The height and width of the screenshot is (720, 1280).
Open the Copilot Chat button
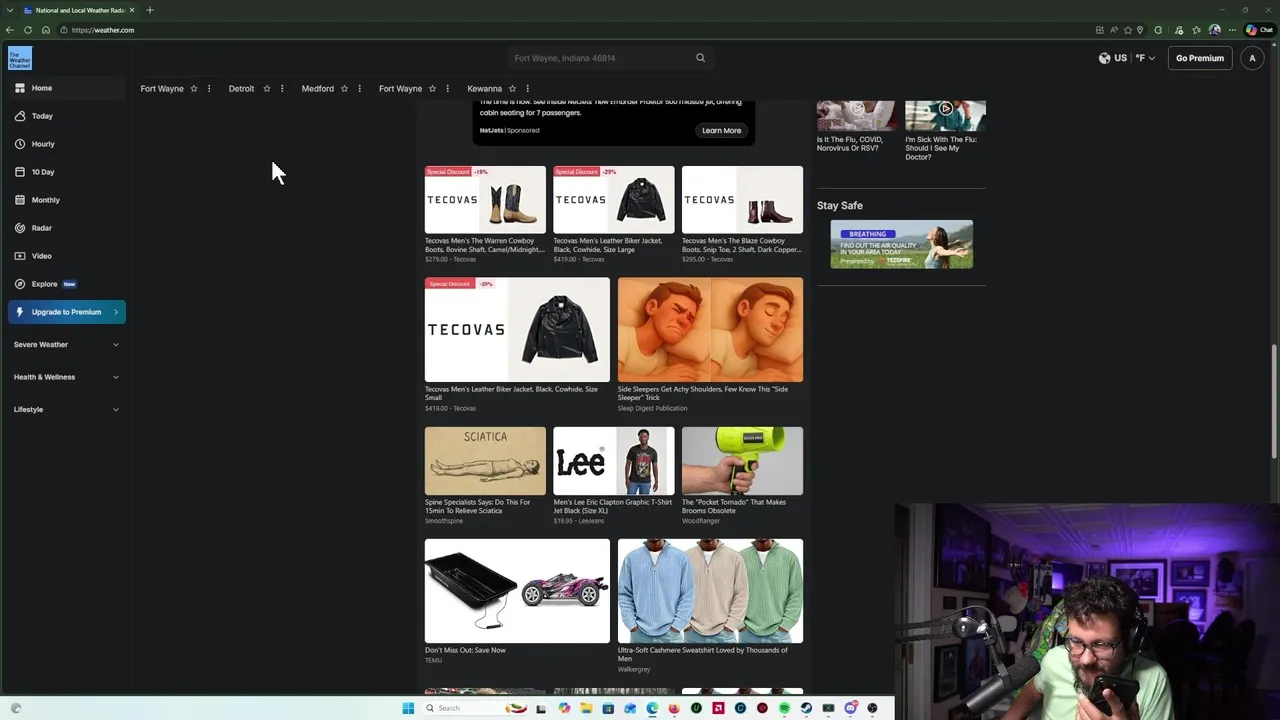point(1260,30)
